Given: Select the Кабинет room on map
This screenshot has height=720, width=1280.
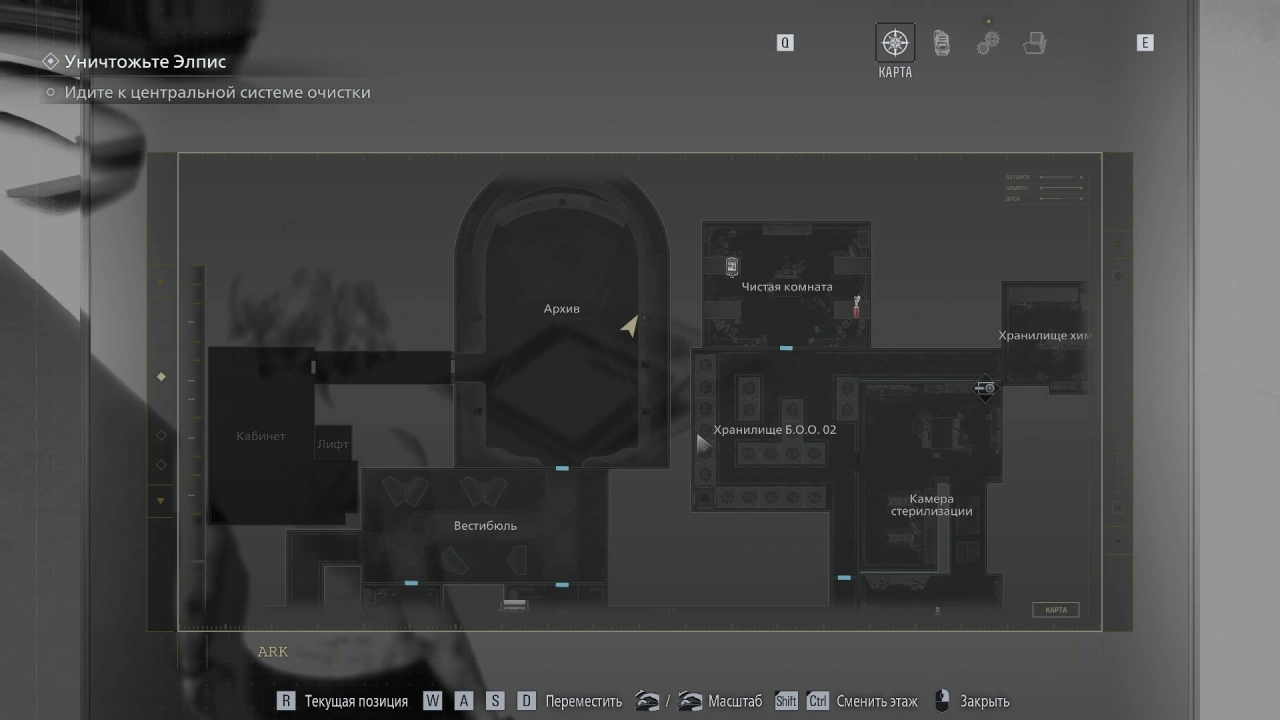Looking at the screenshot, I should point(260,436).
